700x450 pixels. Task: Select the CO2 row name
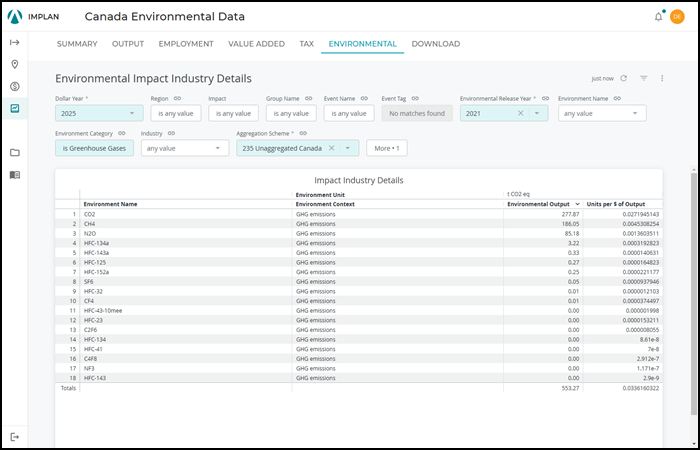tap(90, 214)
